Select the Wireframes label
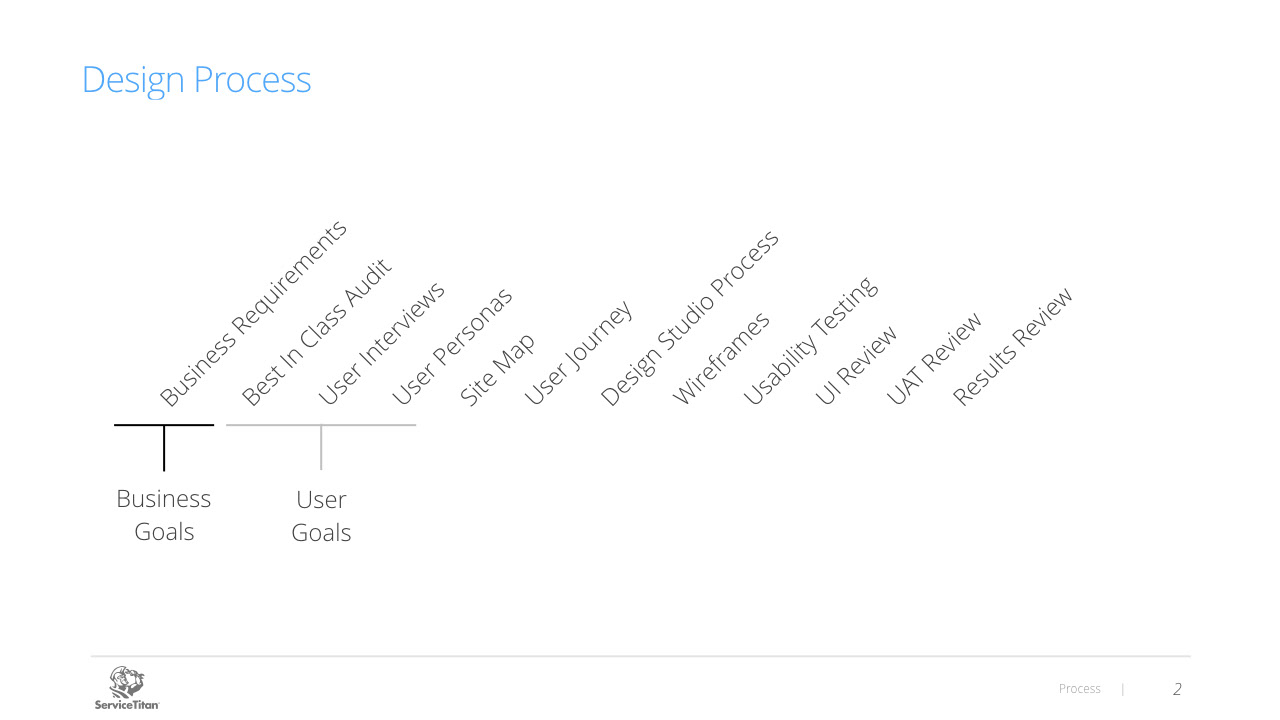Image resolution: width=1280 pixels, height=720 pixels. click(x=721, y=358)
